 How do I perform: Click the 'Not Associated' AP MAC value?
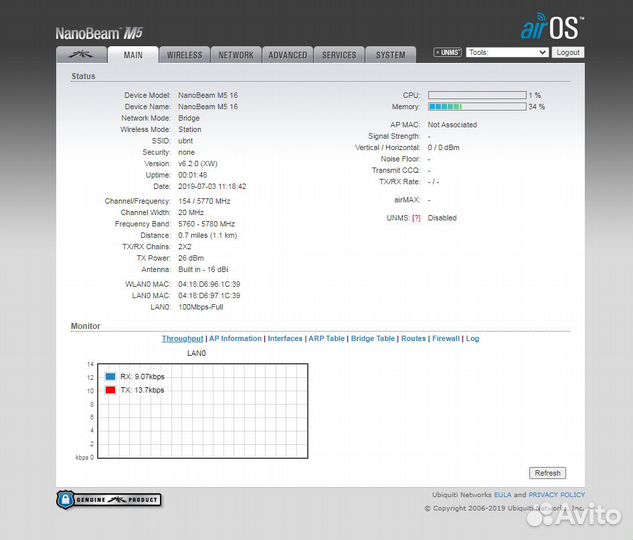(452, 125)
